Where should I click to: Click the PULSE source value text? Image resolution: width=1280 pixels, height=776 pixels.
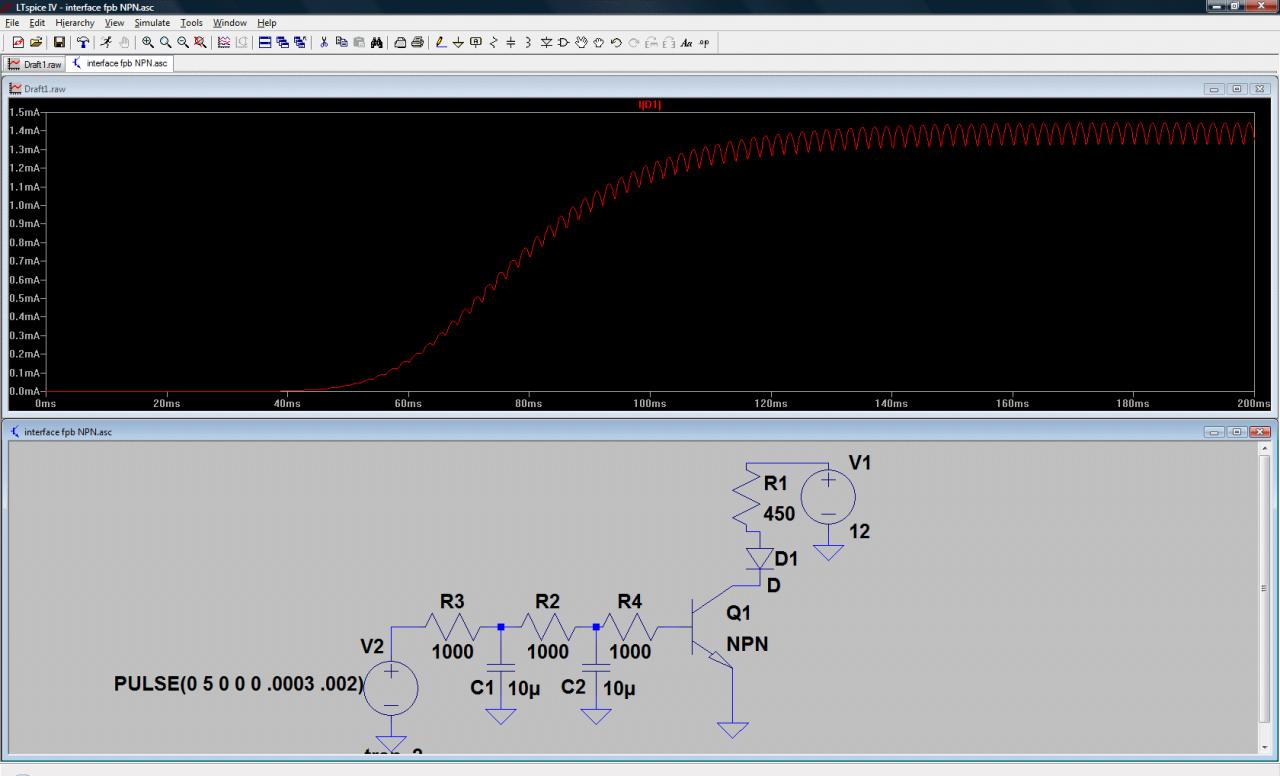click(239, 685)
